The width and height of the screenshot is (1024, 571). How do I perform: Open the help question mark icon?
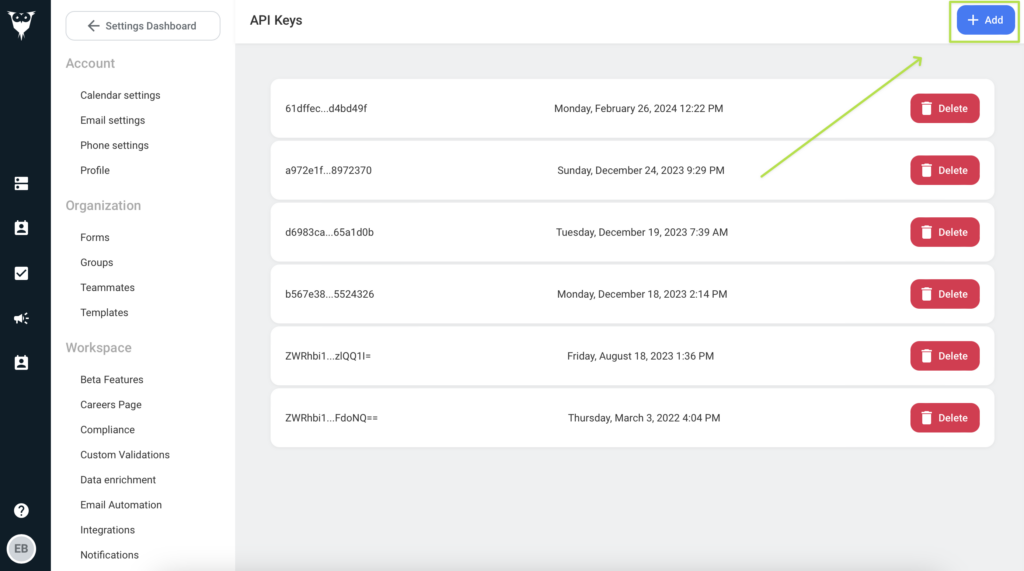(22, 510)
